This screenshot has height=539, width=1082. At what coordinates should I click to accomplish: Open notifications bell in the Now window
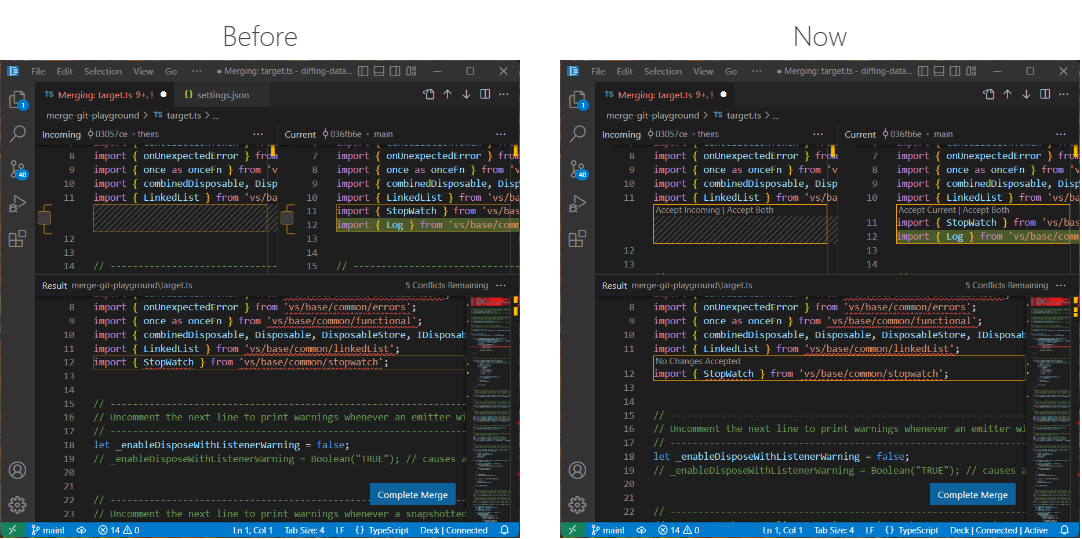click(1065, 530)
